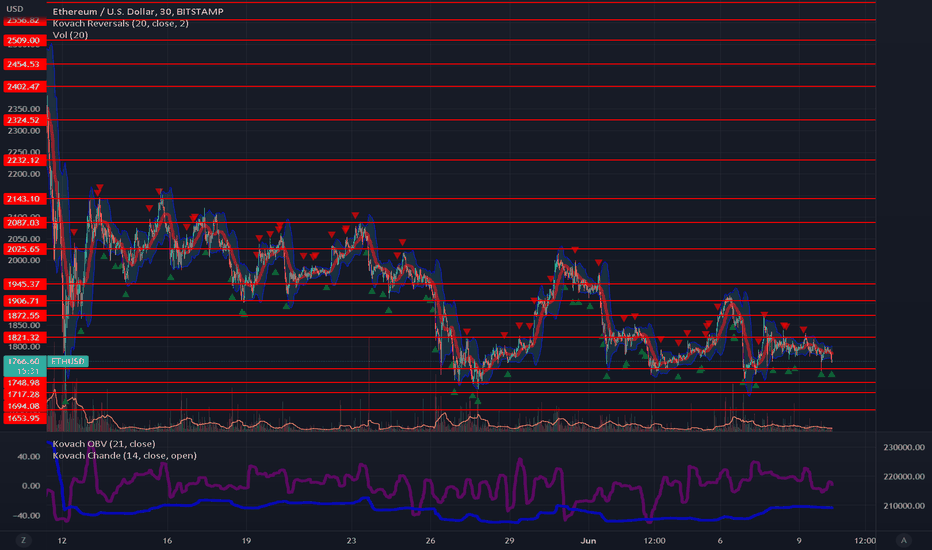Select the Vol (20) indicator legend
The height and width of the screenshot is (550, 932).
click(70, 34)
